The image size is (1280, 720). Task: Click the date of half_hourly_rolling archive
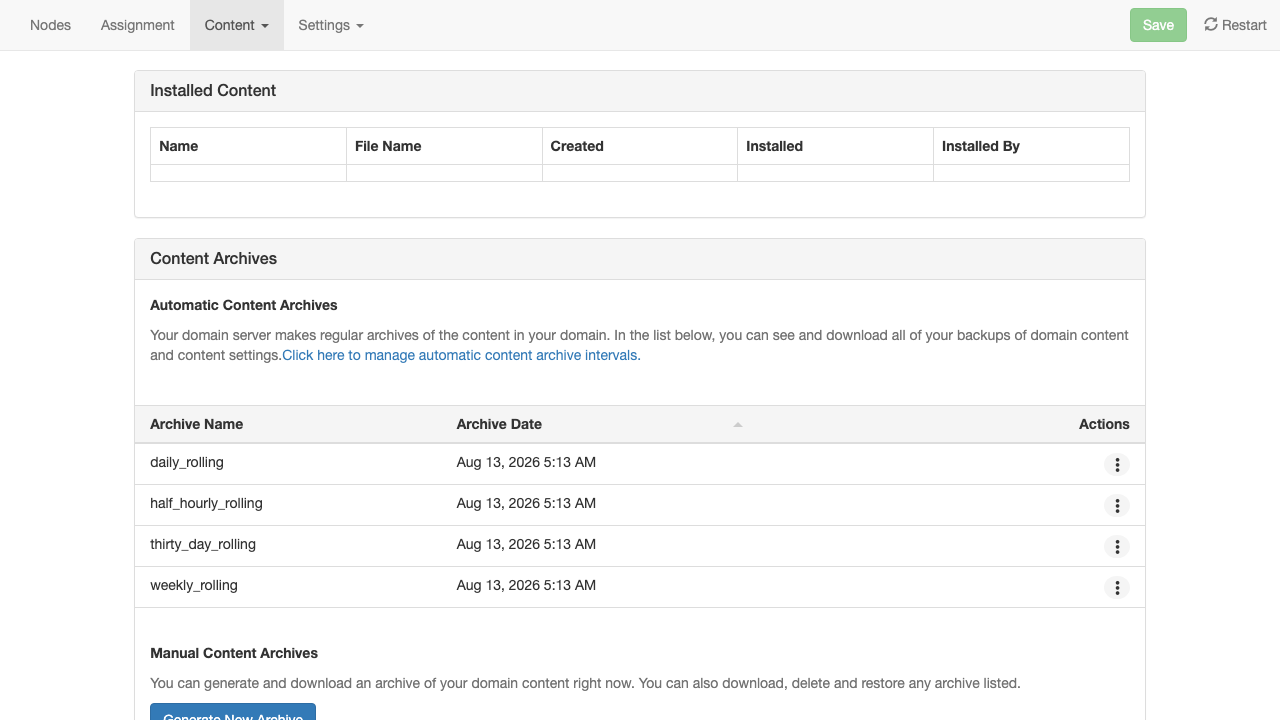[x=526, y=503]
